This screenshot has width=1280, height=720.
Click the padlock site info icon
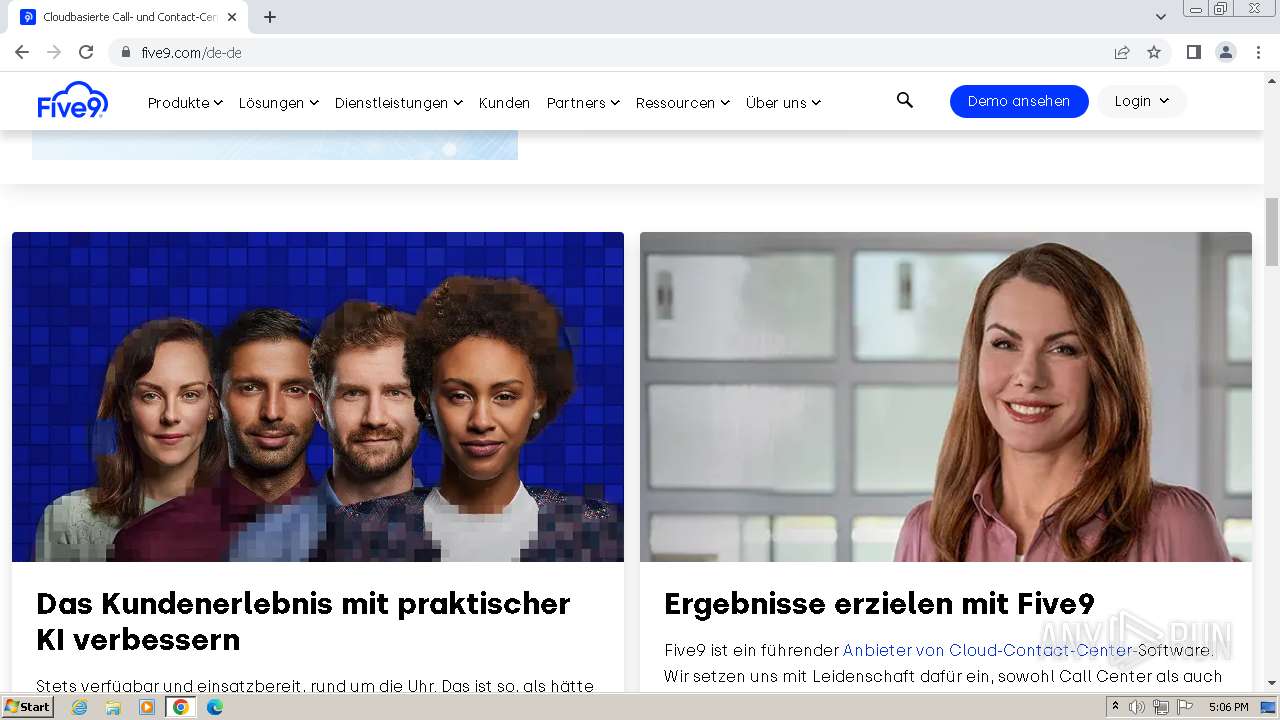(126, 52)
